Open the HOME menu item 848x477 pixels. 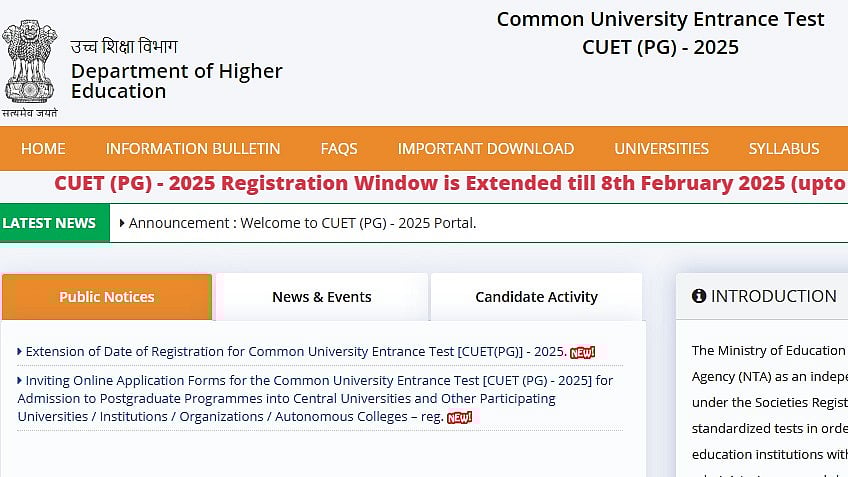coord(43,149)
